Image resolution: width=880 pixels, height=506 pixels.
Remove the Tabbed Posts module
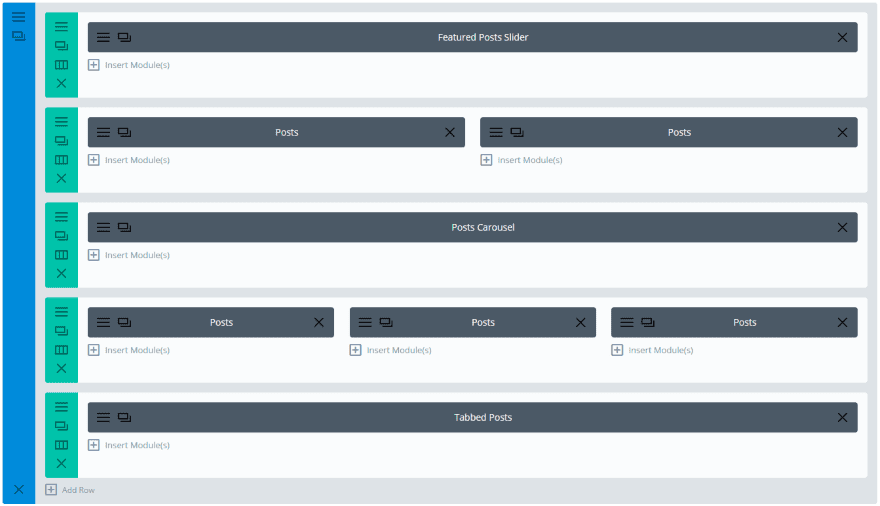[842, 417]
